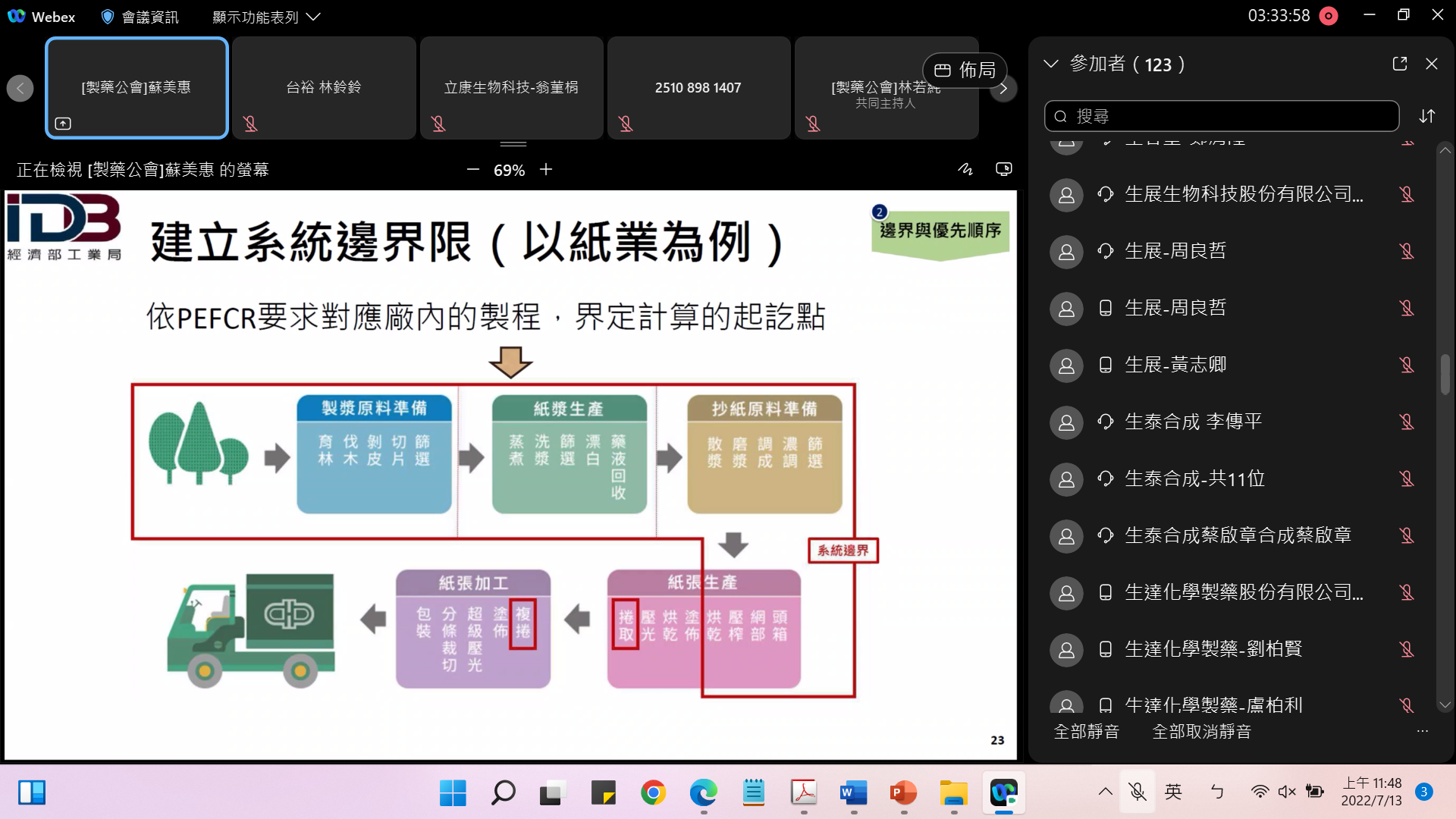1456x819 pixels.
Task: Open the taskbar clock showing 上午 11:48
Action: coord(1371,792)
